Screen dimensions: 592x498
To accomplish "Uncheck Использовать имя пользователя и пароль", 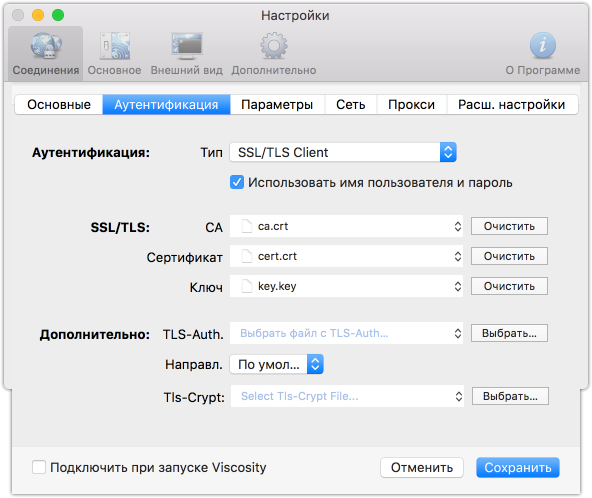I will tap(237, 182).
